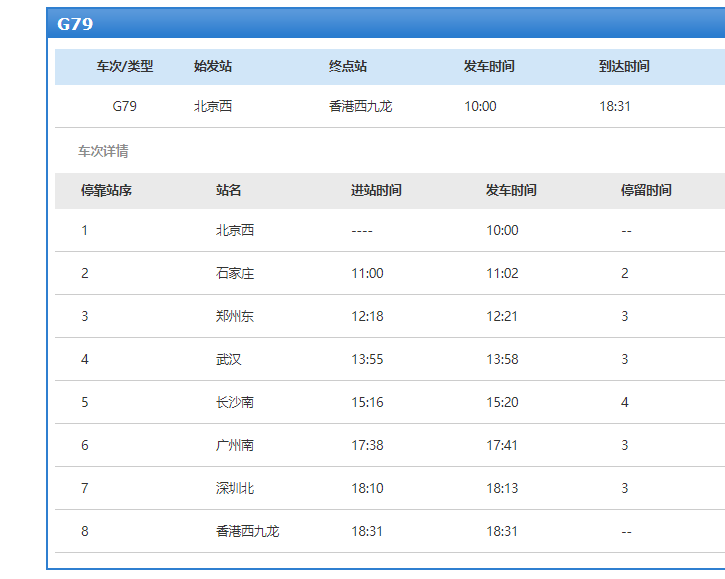Viewport: 725px width, 579px height.
Task: Select 北京西 in the 站名 column
Action: pyautogui.click(x=235, y=230)
